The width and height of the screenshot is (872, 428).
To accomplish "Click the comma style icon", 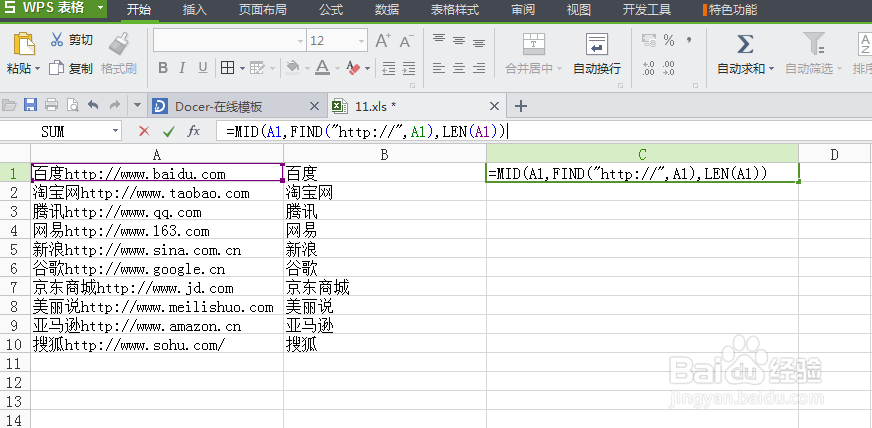I will pos(689,41).
